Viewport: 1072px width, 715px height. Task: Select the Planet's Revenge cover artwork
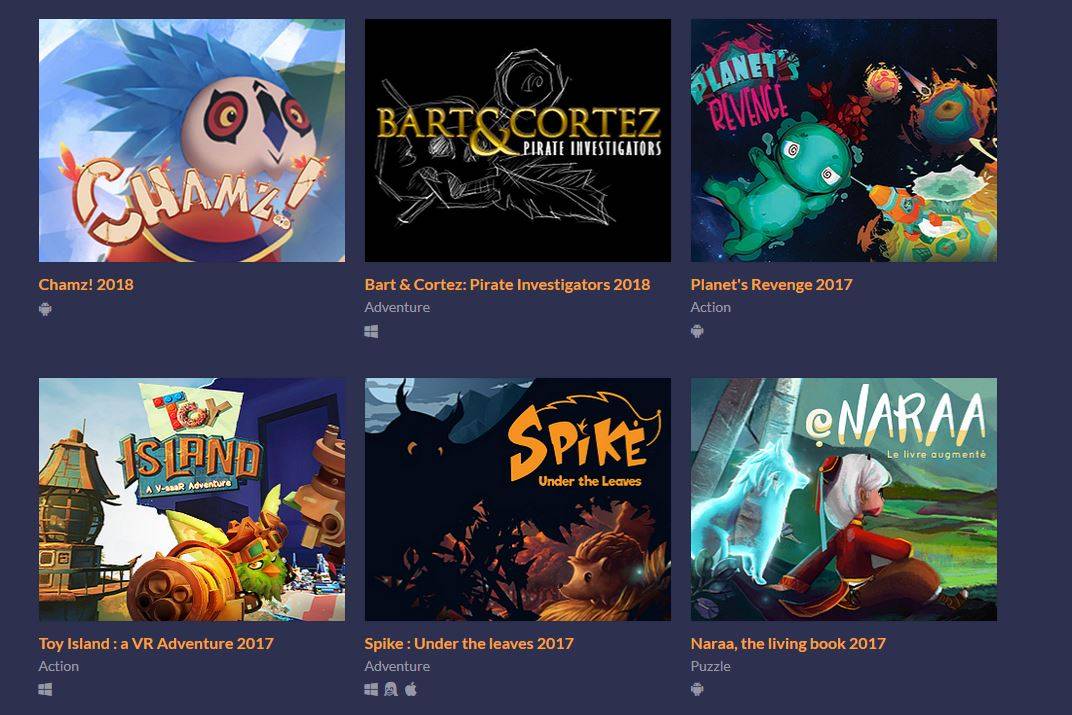(x=844, y=140)
